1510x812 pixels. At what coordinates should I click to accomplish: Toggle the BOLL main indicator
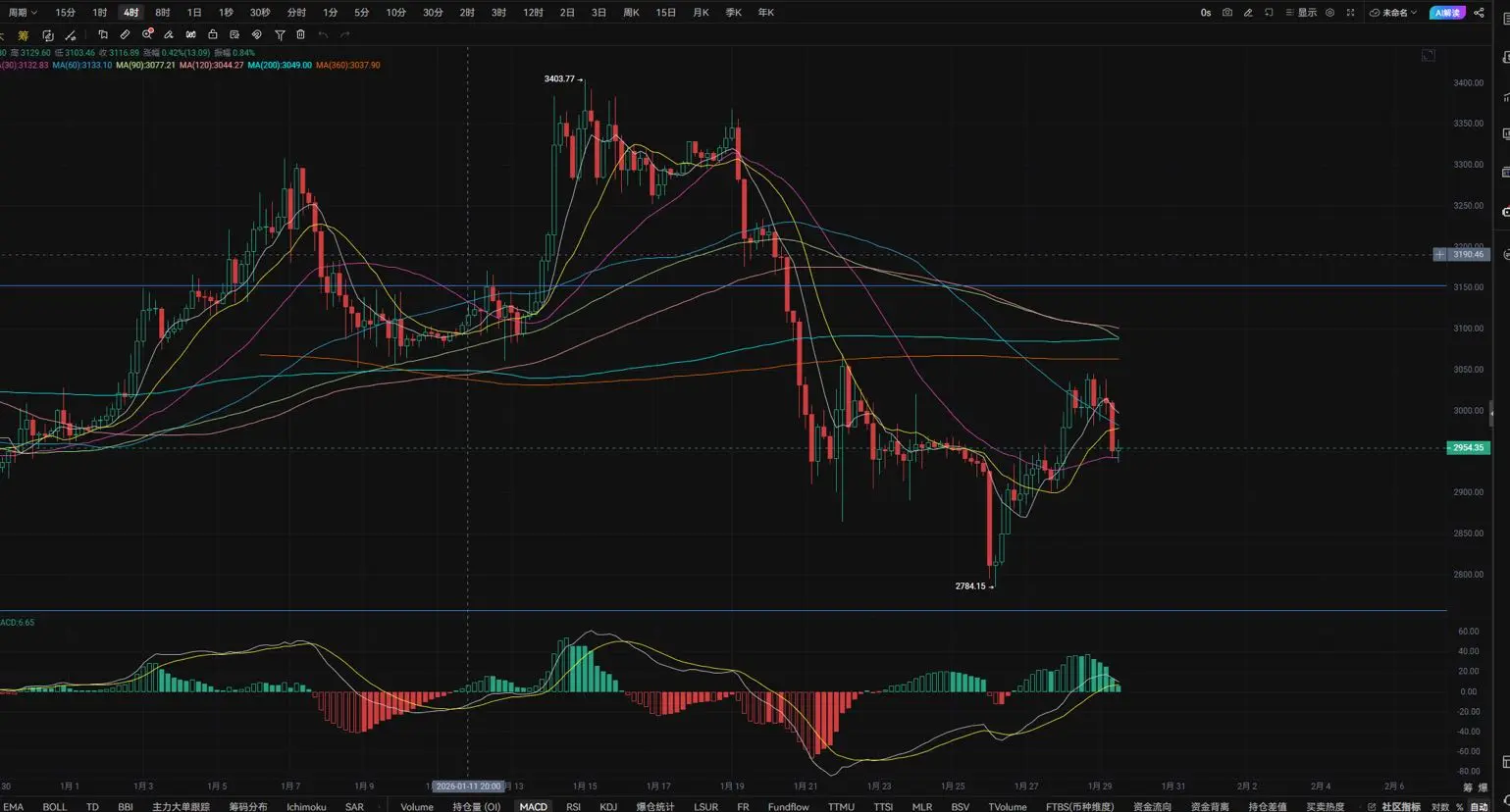55,806
